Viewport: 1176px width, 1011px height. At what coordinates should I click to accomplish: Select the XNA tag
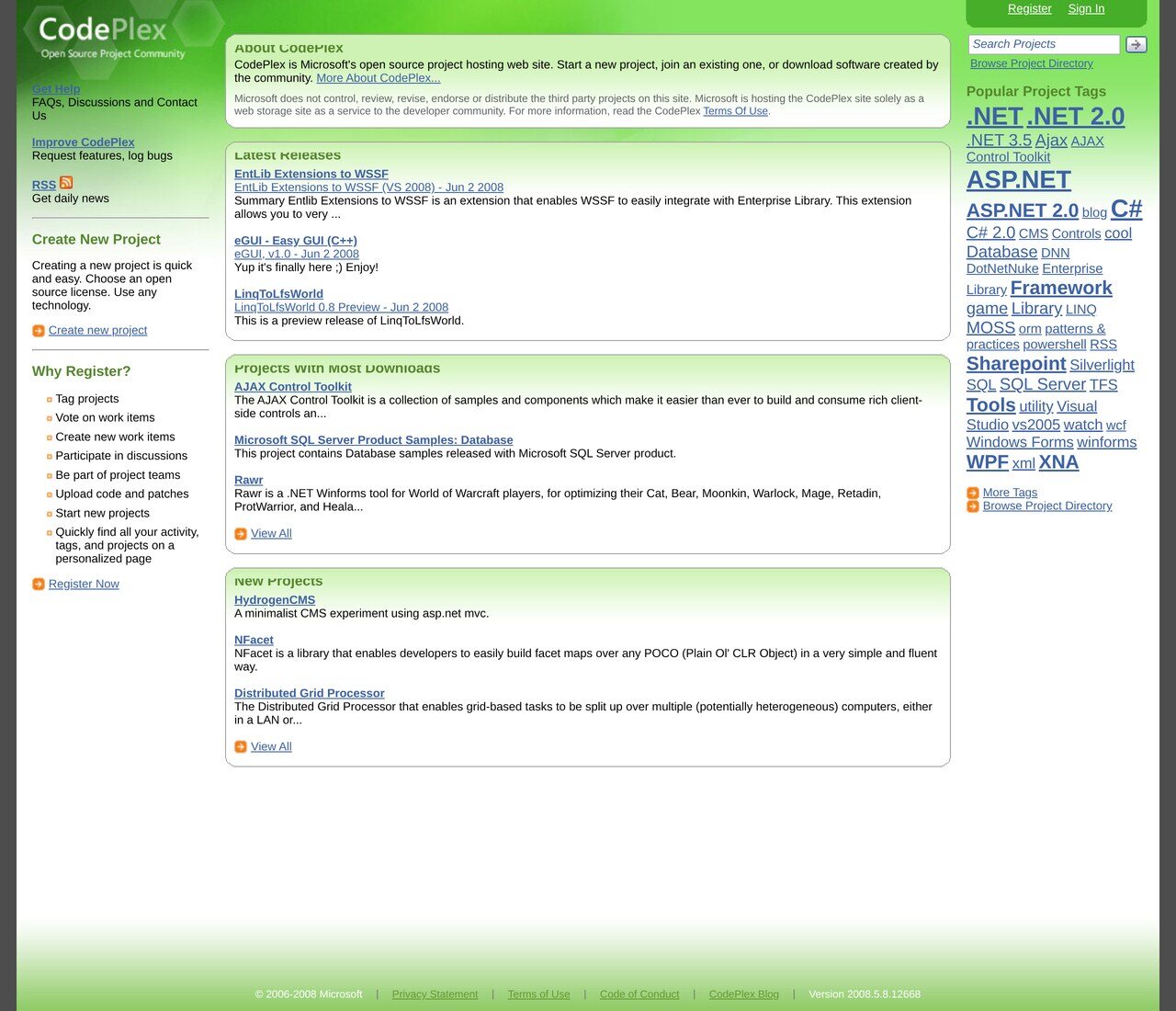tap(1058, 462)
